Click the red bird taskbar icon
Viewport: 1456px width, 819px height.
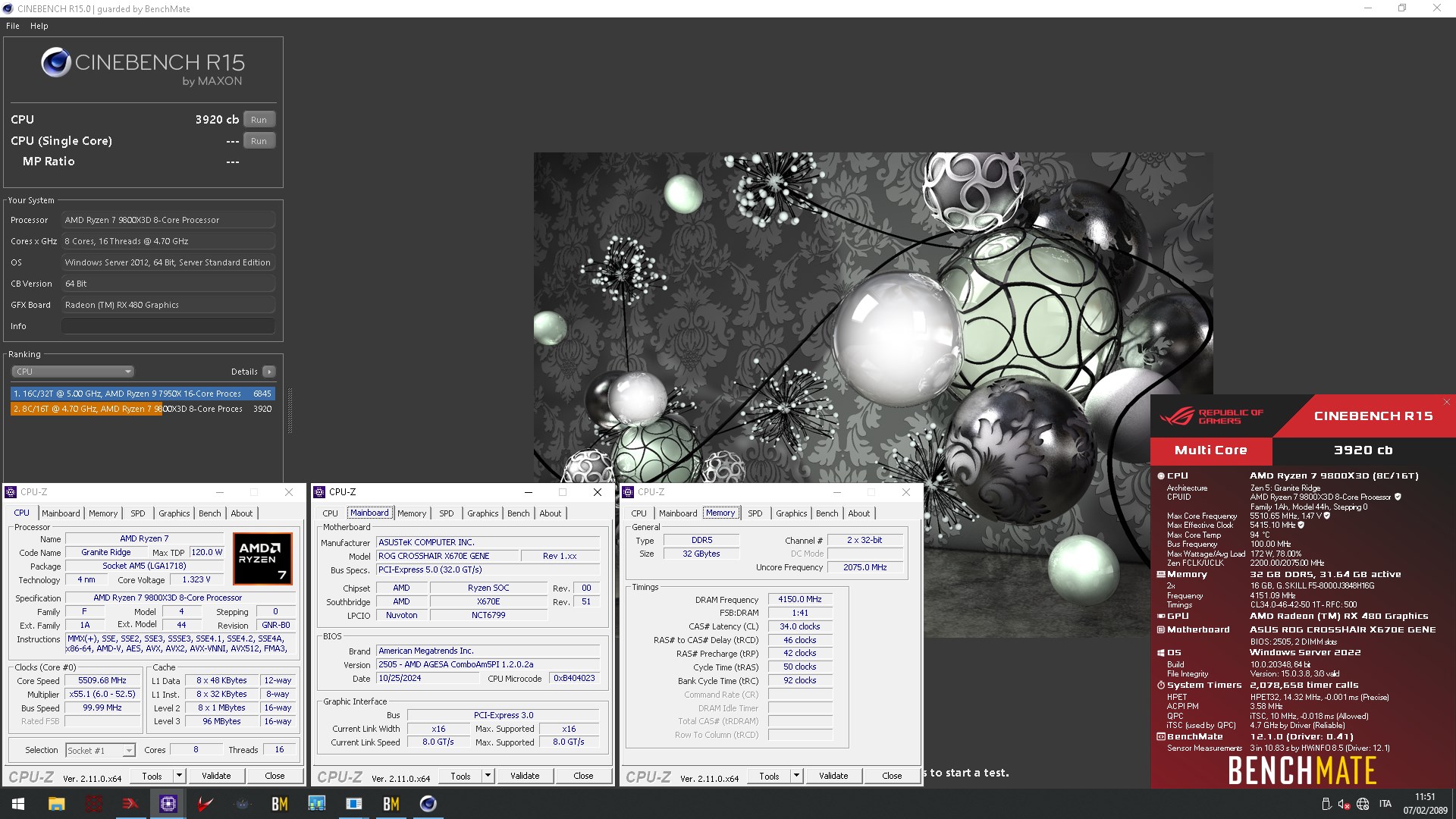(205, 804)
